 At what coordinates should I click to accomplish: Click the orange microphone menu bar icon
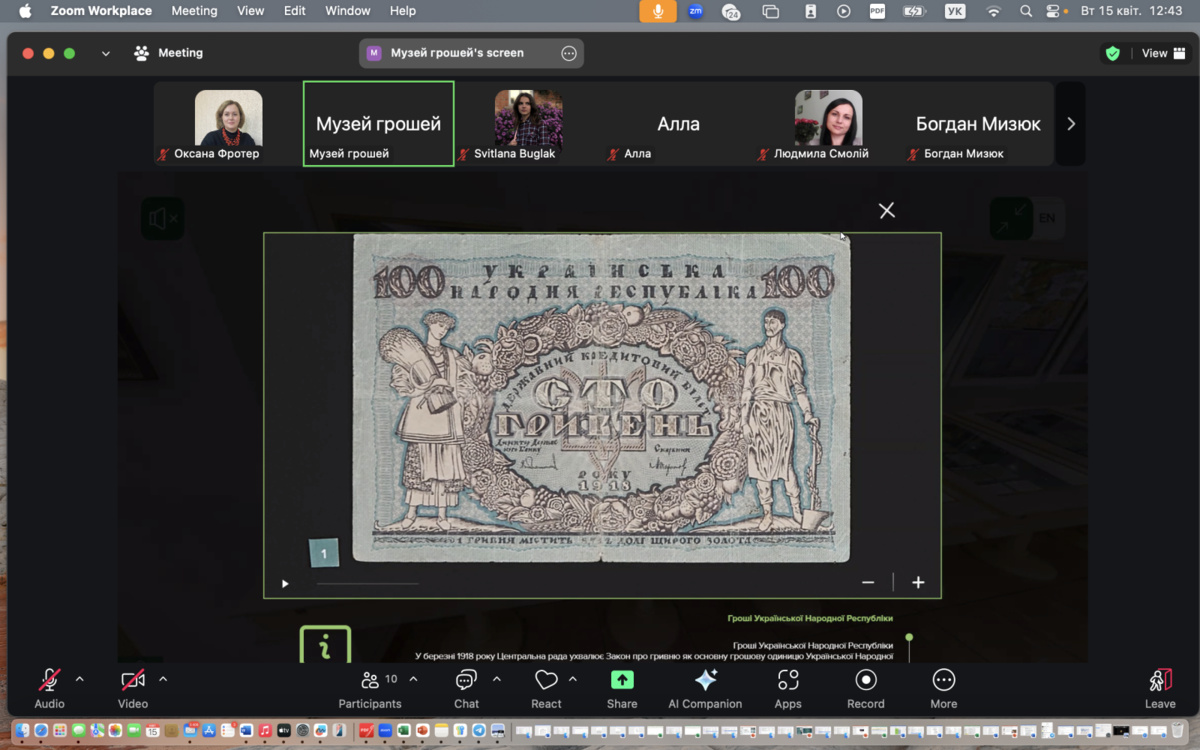[x=658, y=11]
